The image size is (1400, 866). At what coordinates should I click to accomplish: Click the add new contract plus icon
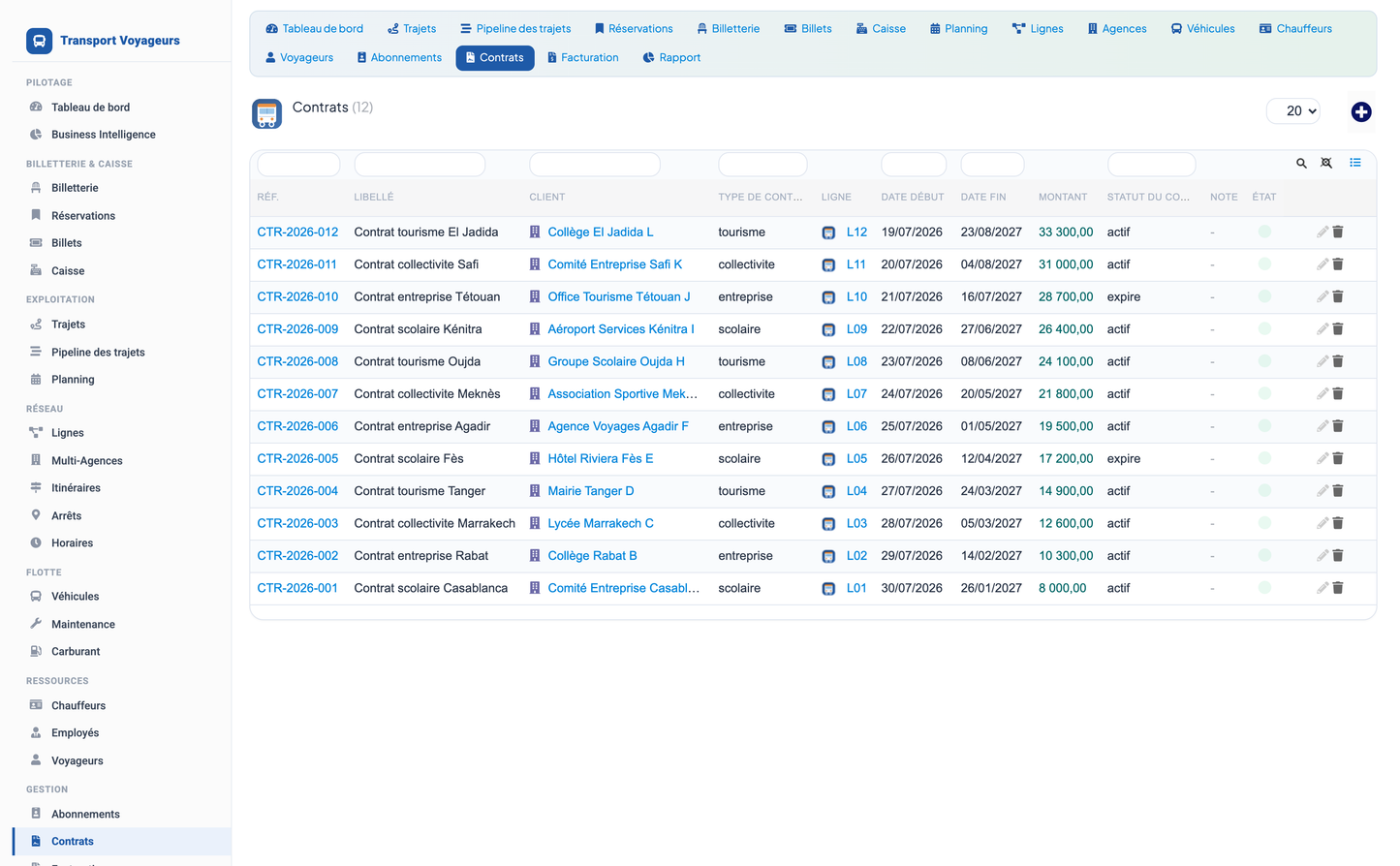tap(1360, 112)
